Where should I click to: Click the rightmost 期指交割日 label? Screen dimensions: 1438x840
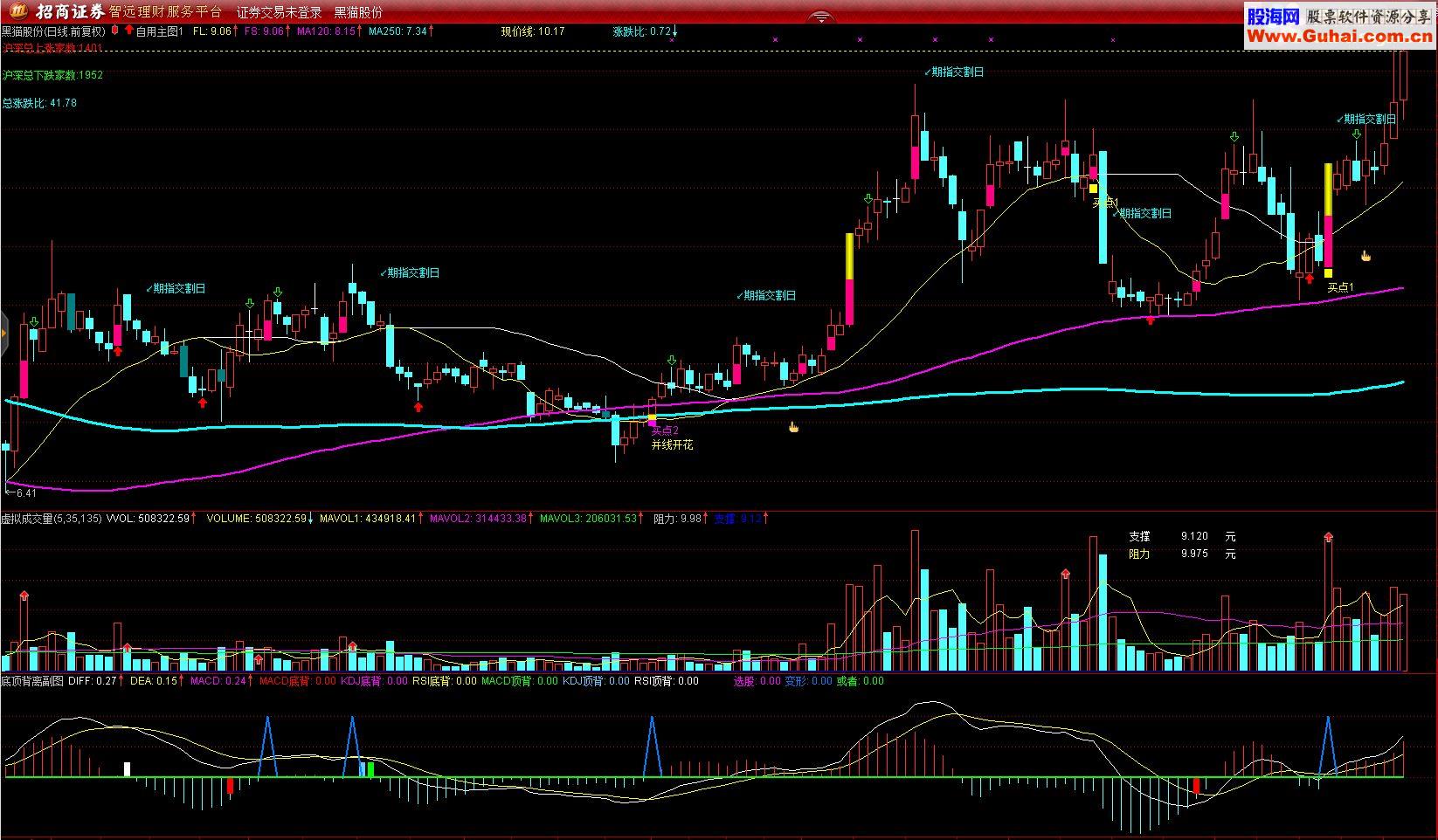[1369, 119]
